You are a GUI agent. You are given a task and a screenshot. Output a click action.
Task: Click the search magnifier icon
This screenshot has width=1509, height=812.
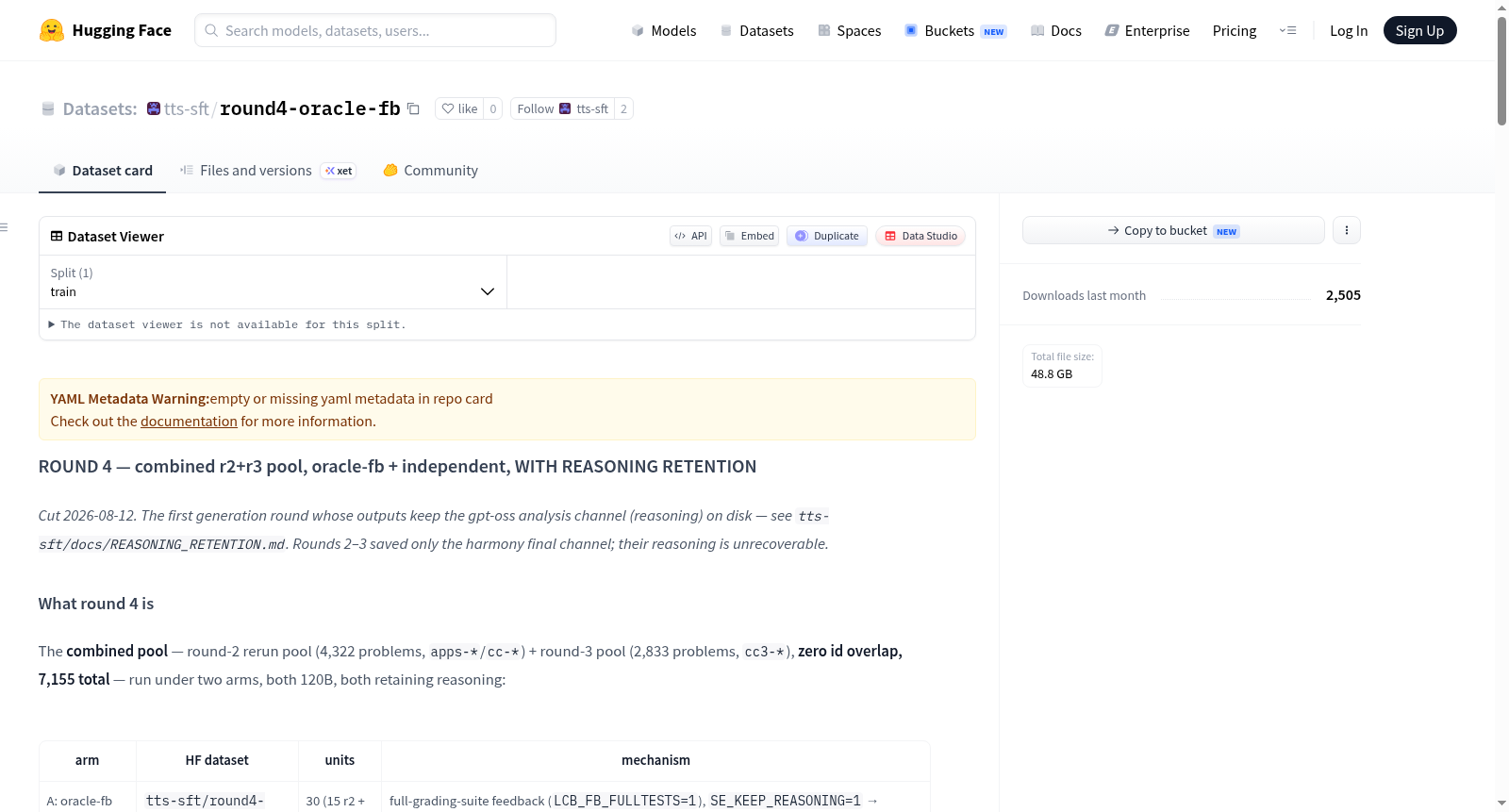click(211, 30)
